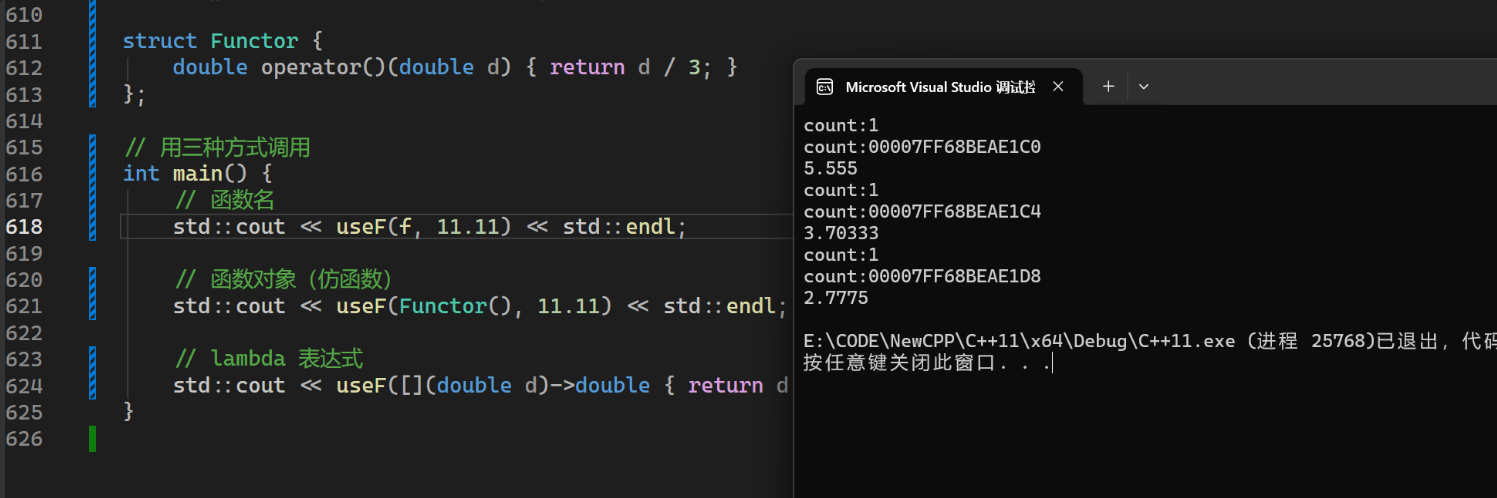Click console output 'count:00007FF68BEAE1D8'
1497x498 pixels.
point(922,276)
